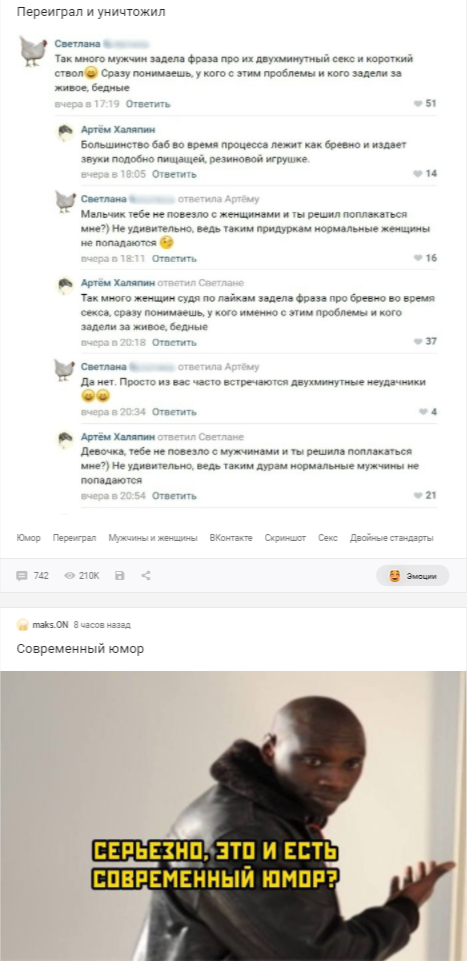
Task: Share the post using the share icon
Action: tap(146, 575)
